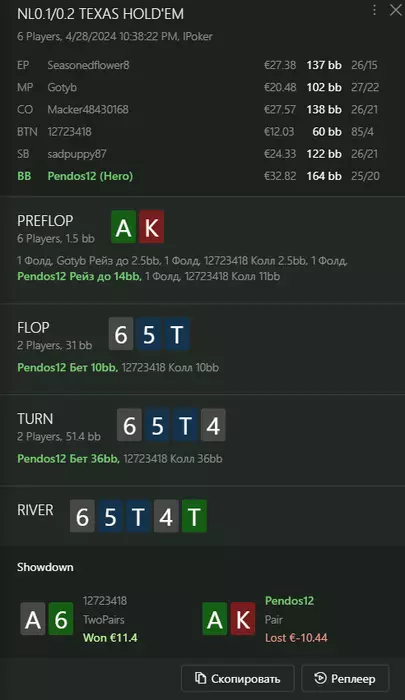The image size is (405, 700).
Task: Select the red King card in Preflop
Action: coord(151,227)
